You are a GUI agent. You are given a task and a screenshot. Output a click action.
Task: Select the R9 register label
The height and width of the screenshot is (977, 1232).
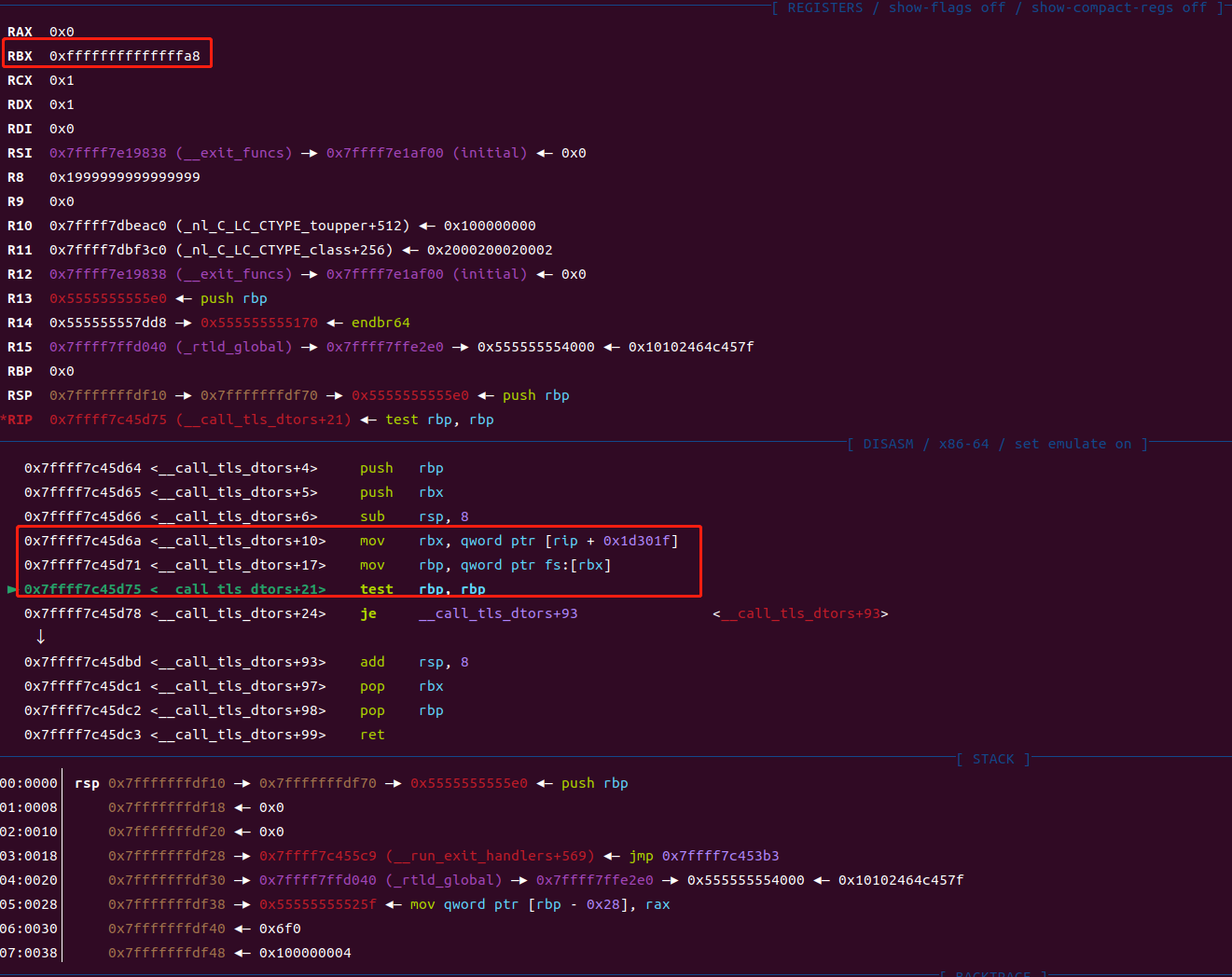click(16, 201)
